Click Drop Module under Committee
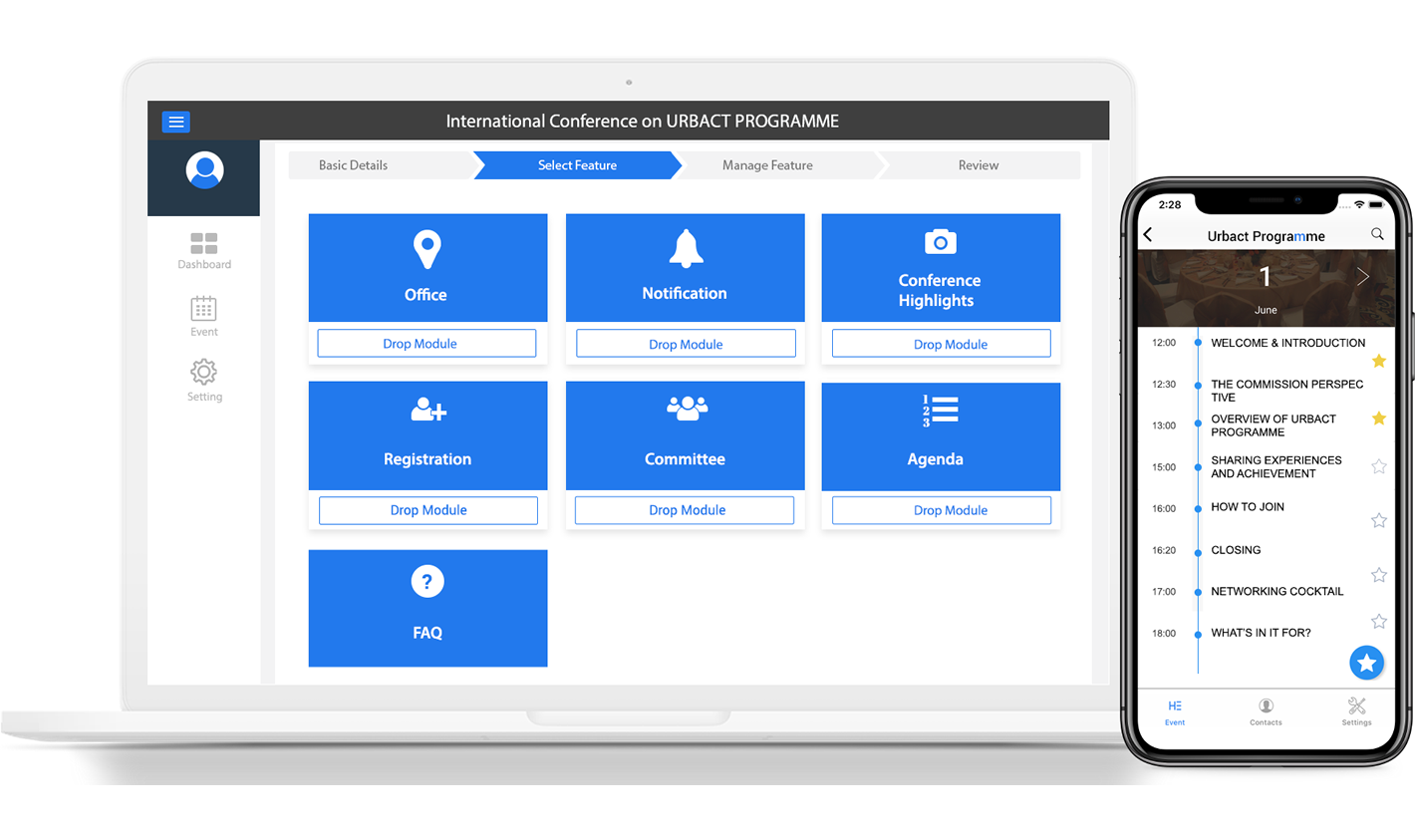 tap(685, 510)
